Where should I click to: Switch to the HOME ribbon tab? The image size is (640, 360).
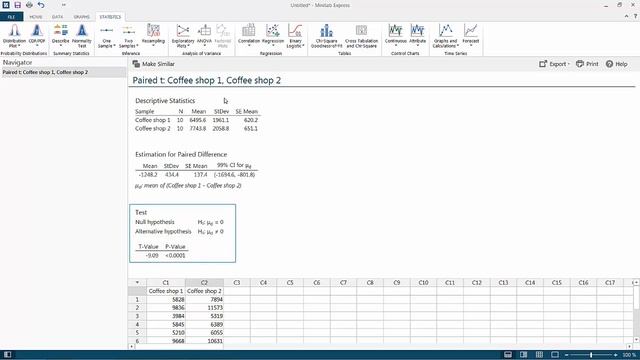click(36, 17)
